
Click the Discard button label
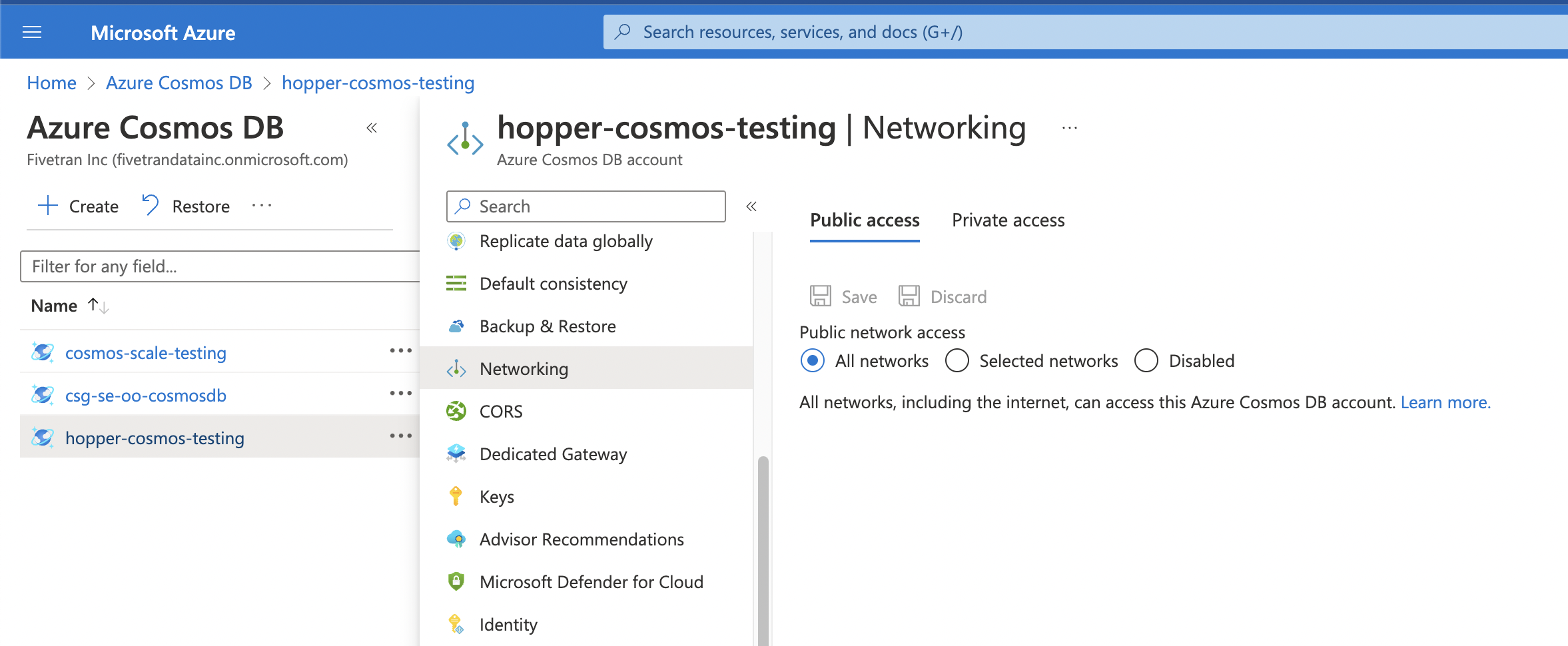(959, 297)
